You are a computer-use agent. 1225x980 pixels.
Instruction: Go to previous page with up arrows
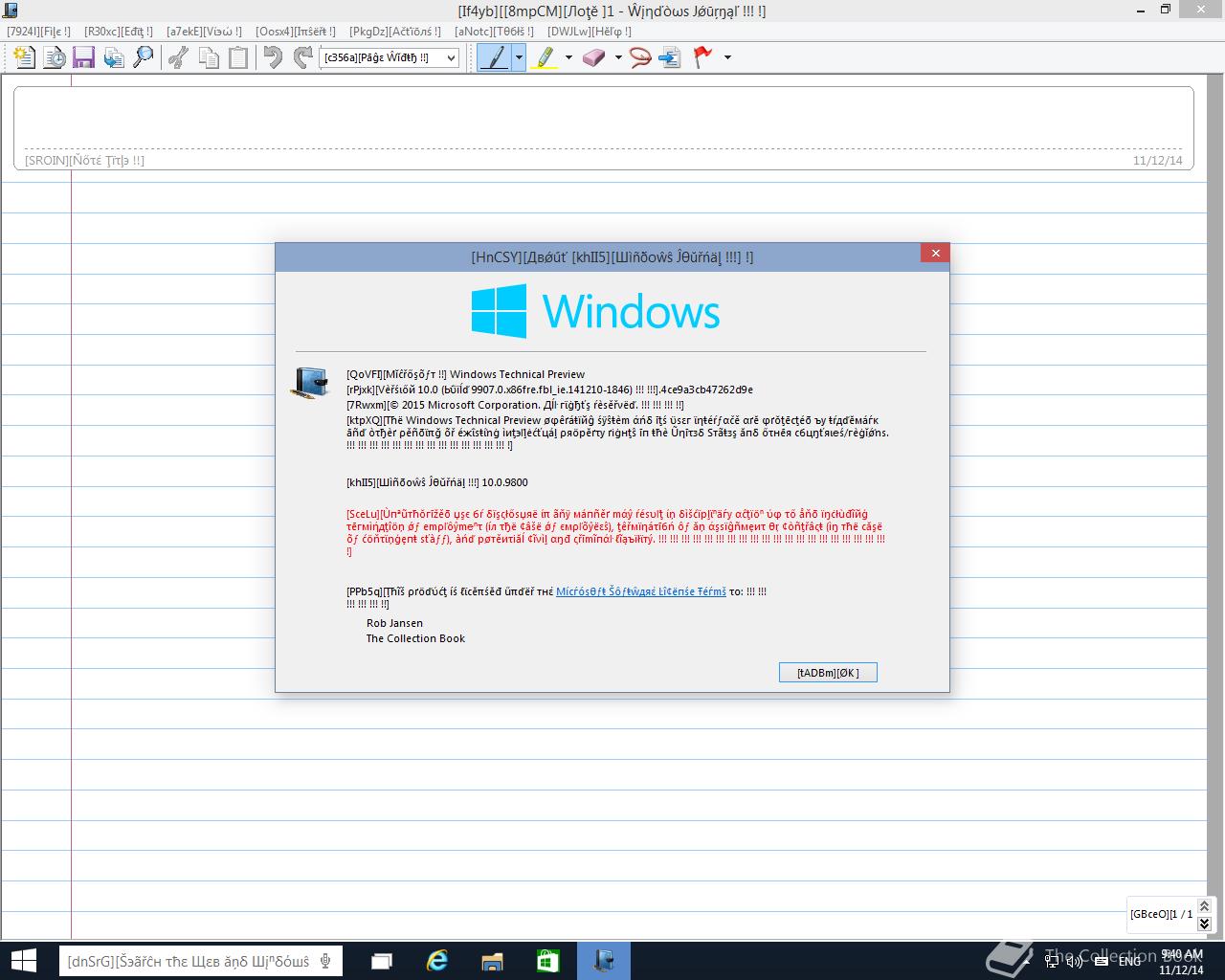(x=1205, y=905)
